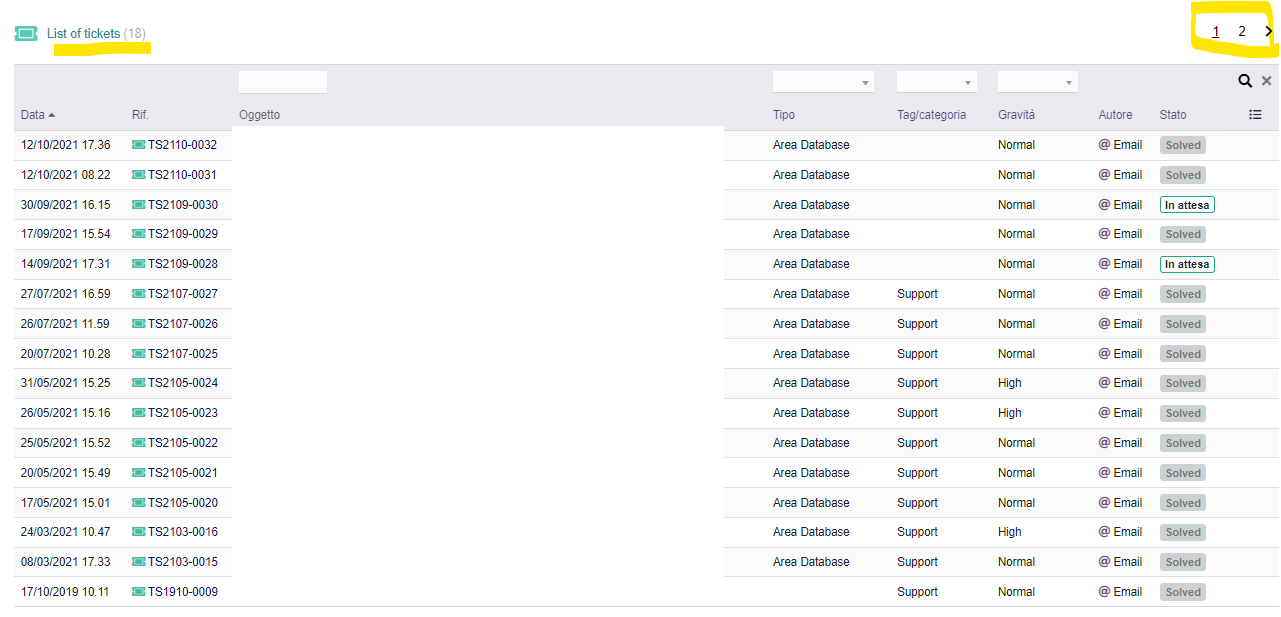Clear the search with the X icon
The image size is (1281, 617).
[1267, 80]
